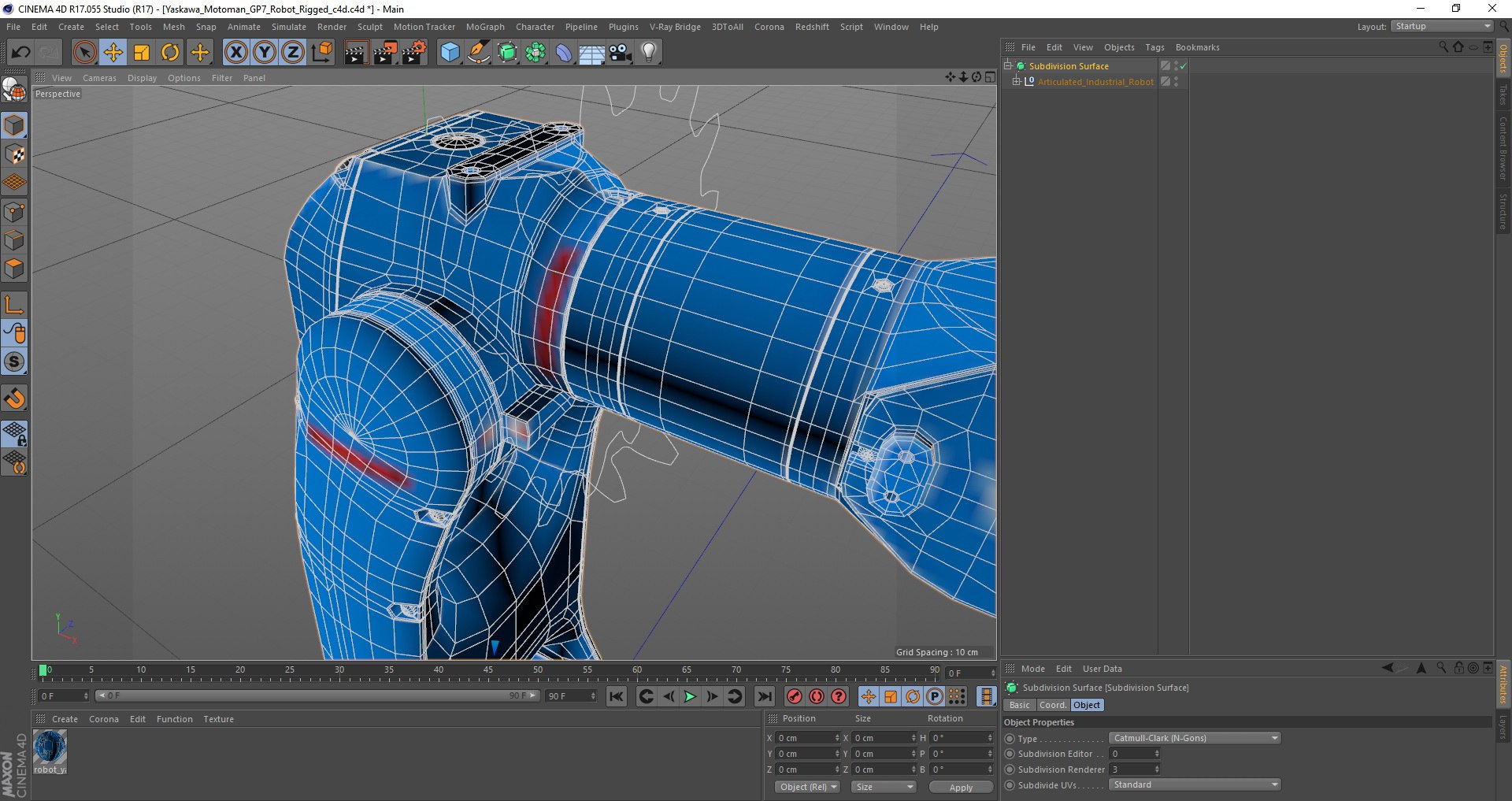Open the Size mode dropdown
The width and height of the screenshot is (1512, 801).
click(x=884, y=787)
